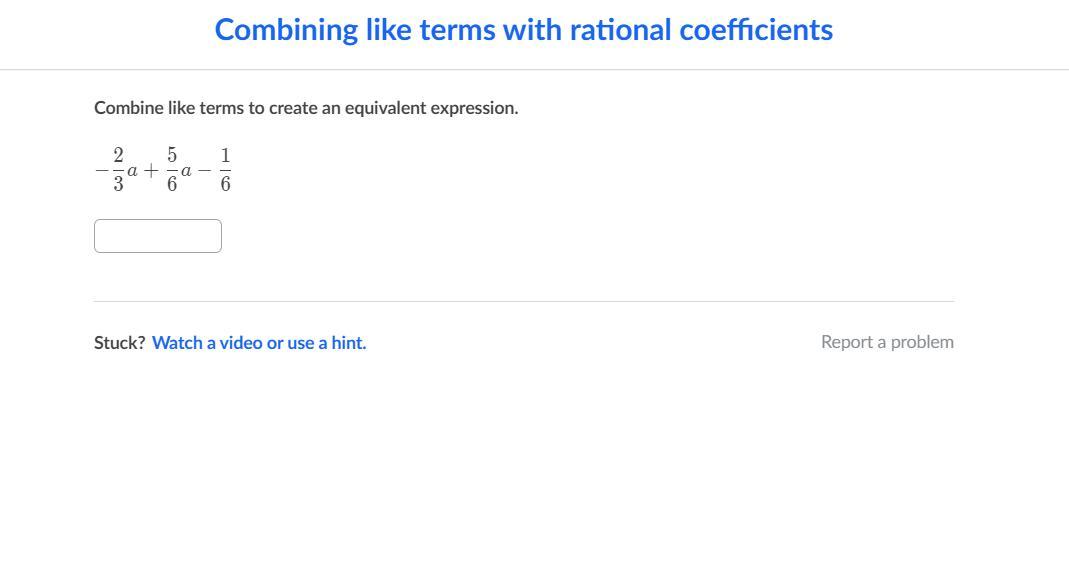
Task: Click the first variable a after two-thirds
Action: coord(133,171)
